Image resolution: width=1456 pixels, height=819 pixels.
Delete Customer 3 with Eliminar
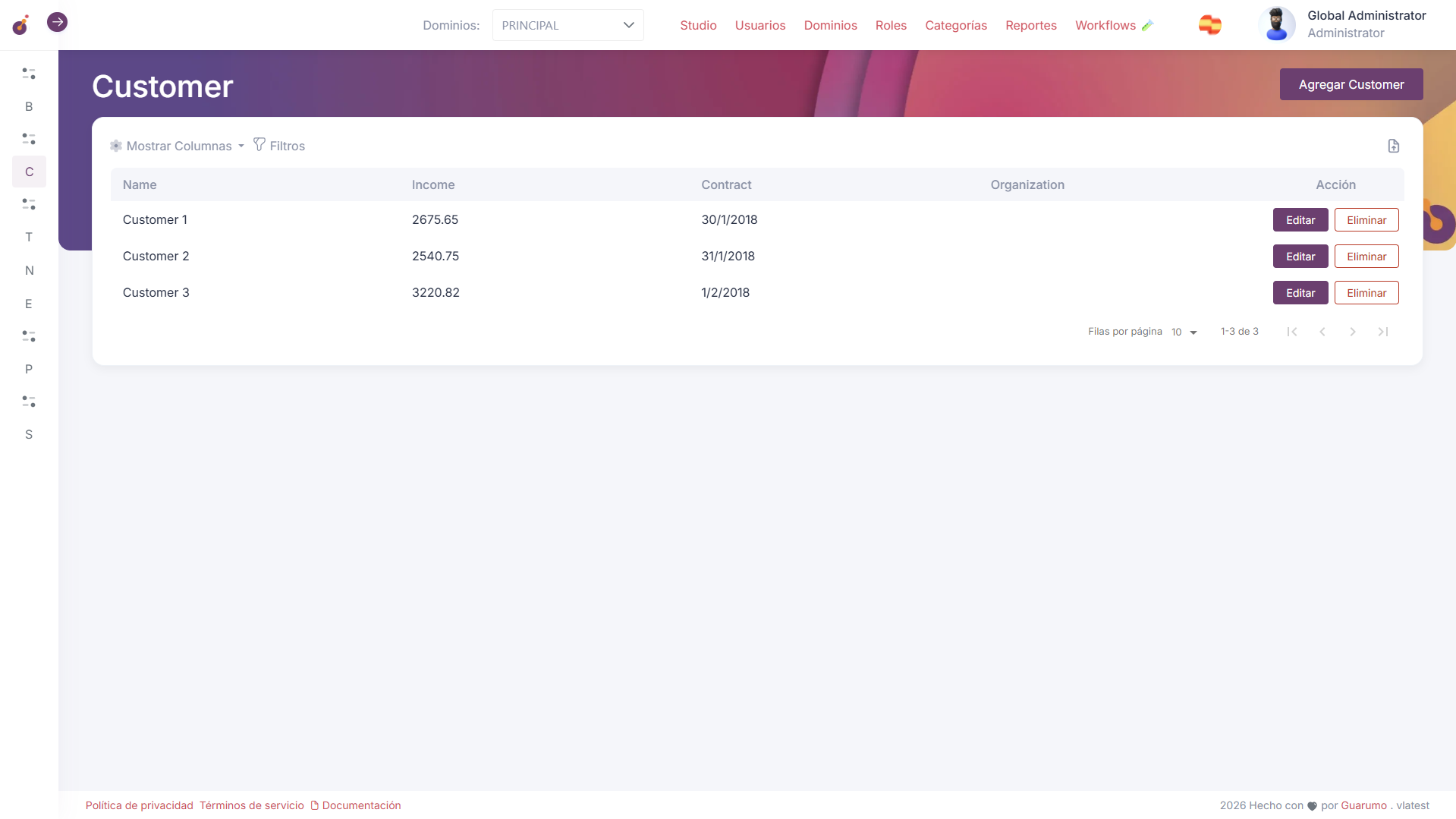pos(1366,293)
